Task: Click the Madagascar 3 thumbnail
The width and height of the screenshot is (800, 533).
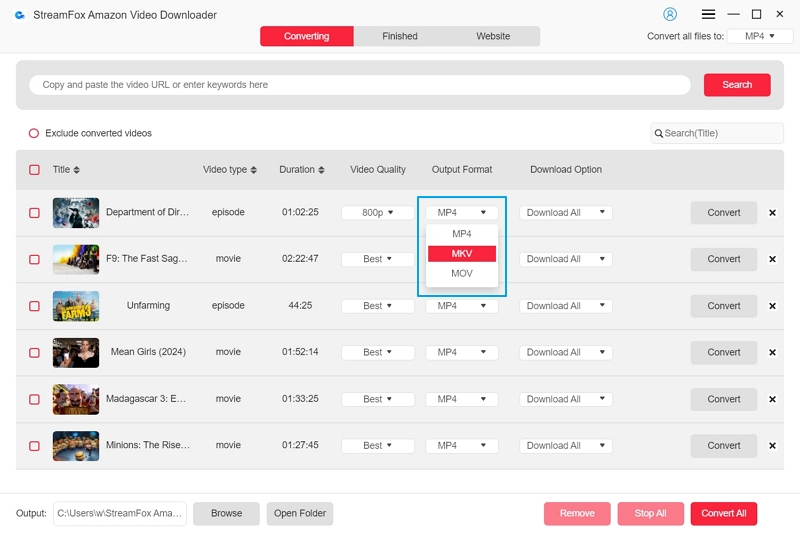Action: pos(76,399)
